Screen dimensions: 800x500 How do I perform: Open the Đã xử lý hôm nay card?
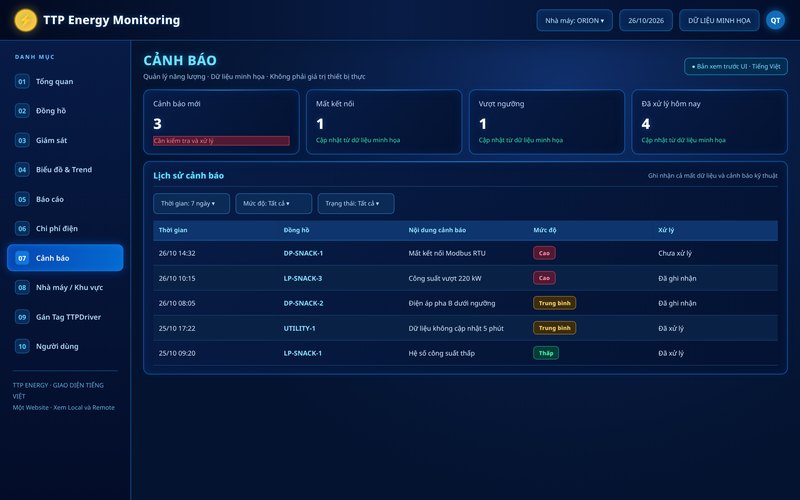[x=710, y=122]
